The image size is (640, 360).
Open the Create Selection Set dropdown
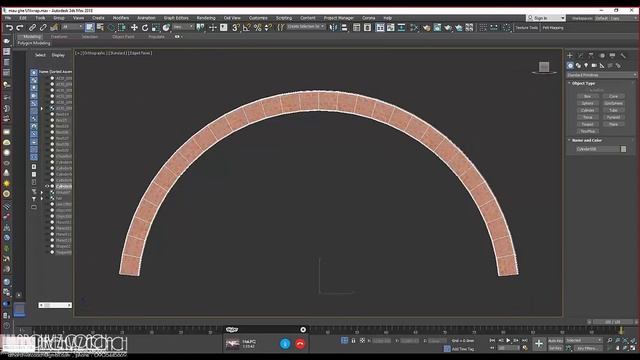305,27
